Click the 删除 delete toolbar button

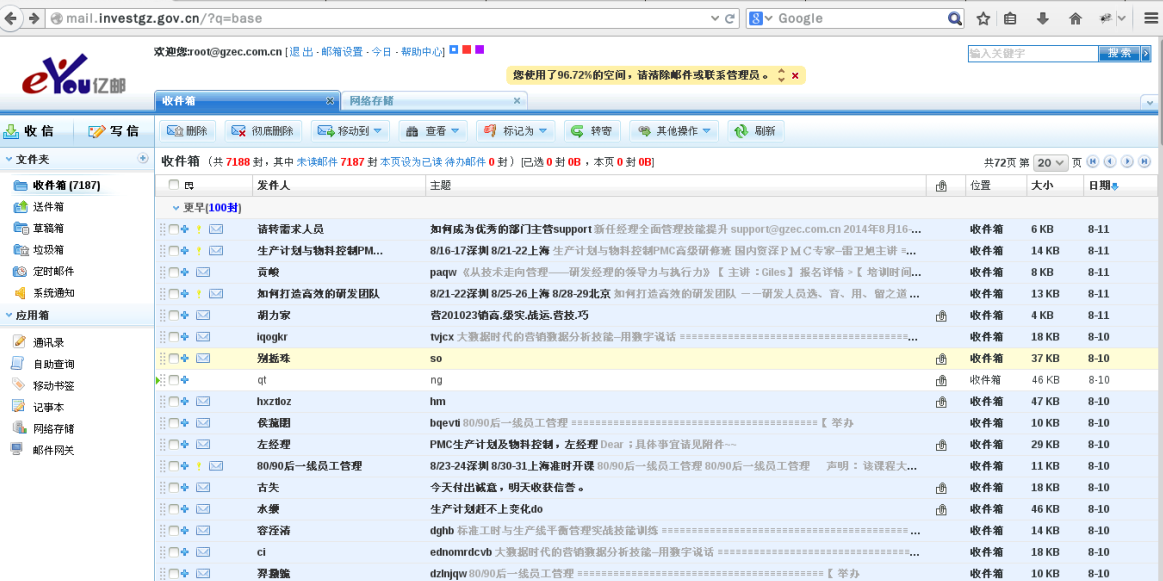click(187, 131)
